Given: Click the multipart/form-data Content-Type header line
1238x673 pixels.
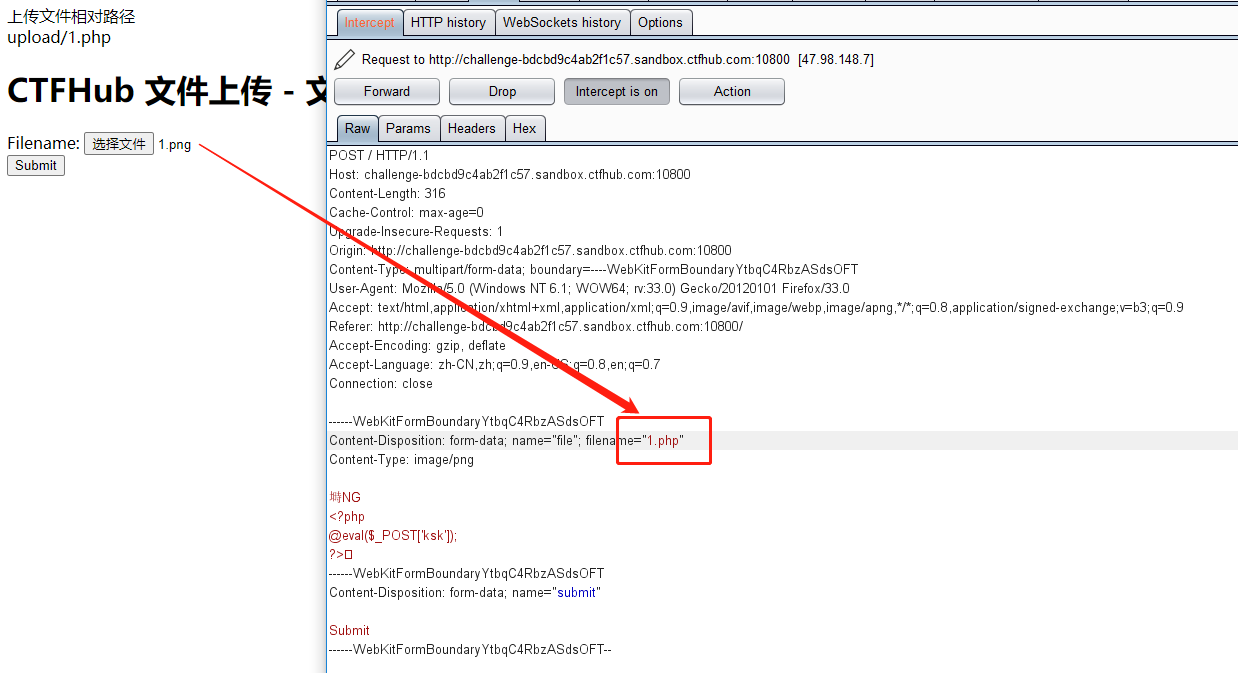Looking at the screenshot, I should point(593,269).
